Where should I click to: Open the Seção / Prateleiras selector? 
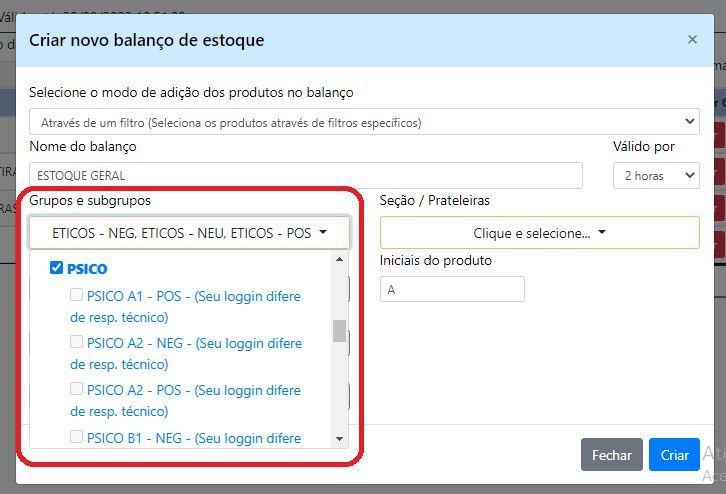click(x=539, y=233)
